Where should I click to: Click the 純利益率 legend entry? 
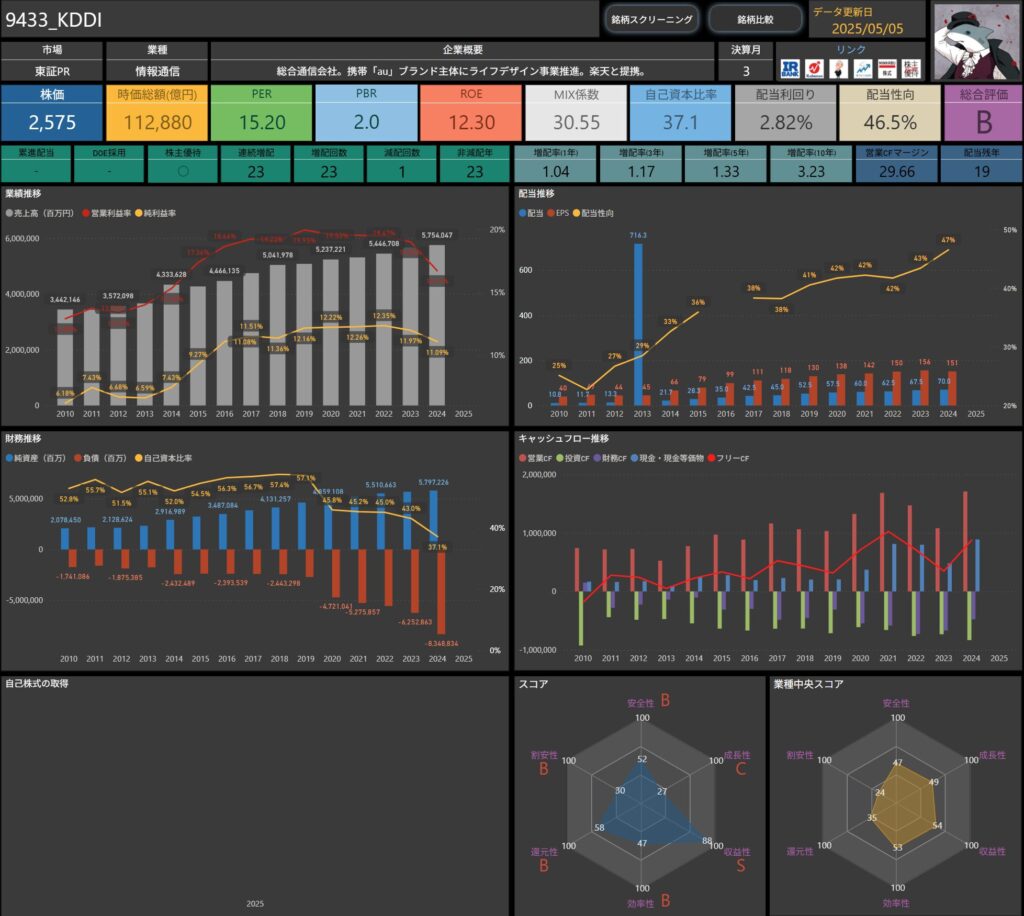tap(155, 213)
